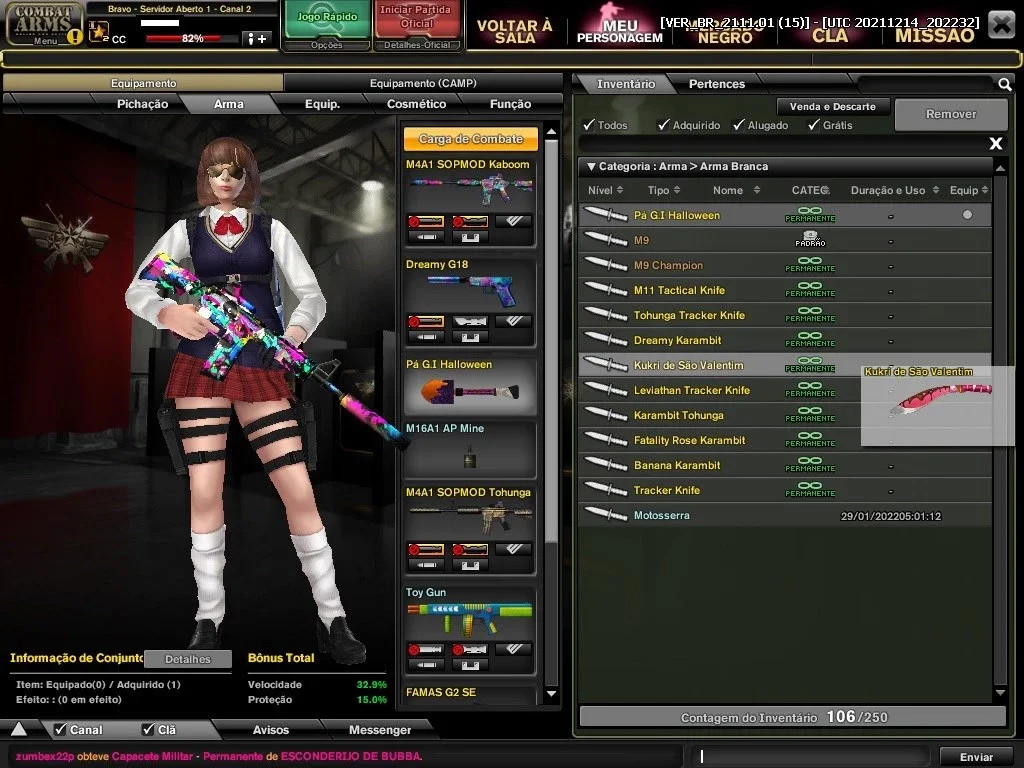Click checkmark attachment icon under M4A1 SOPMOD Kaboom
The width and height of the screenshot is (1024, 768).
click(513, 221)
